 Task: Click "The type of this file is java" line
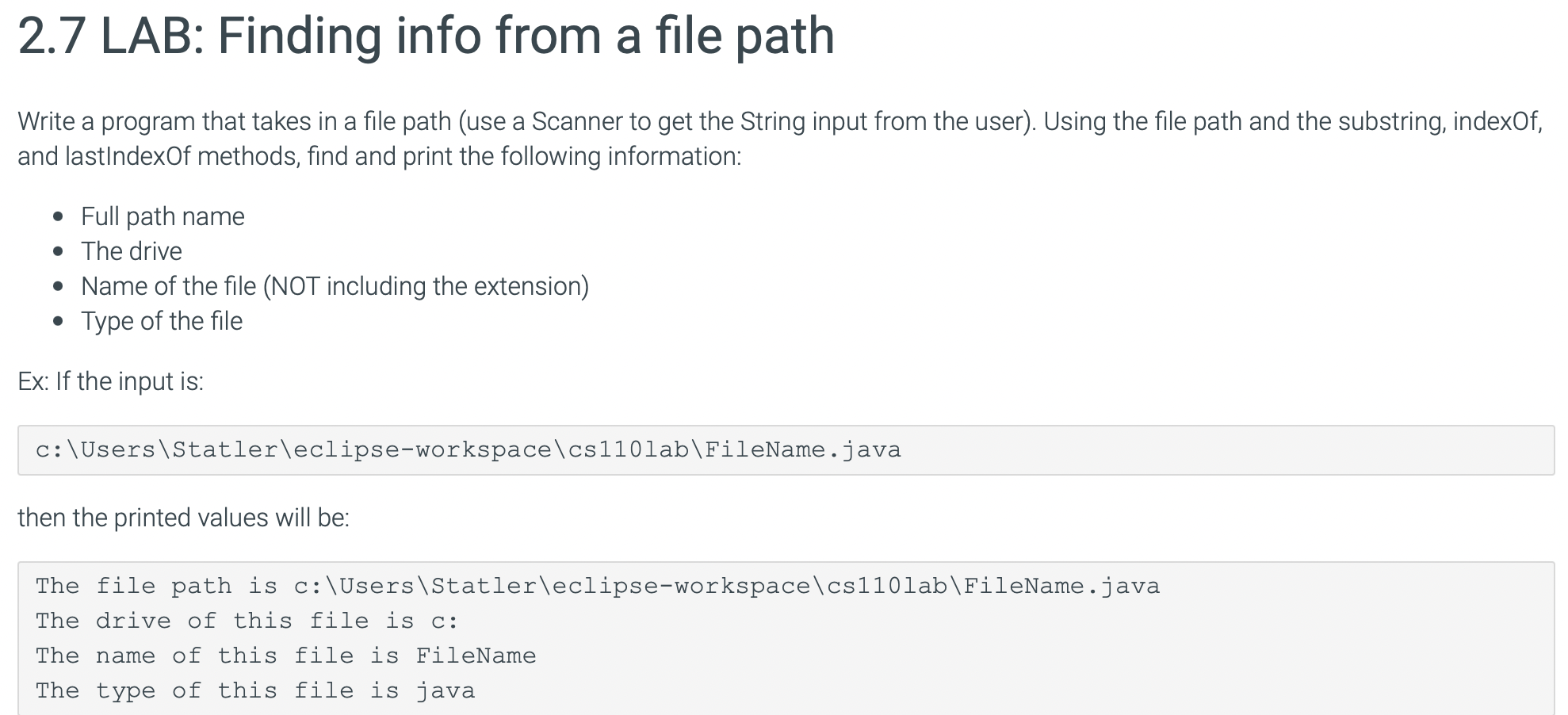tap(255, 691)
